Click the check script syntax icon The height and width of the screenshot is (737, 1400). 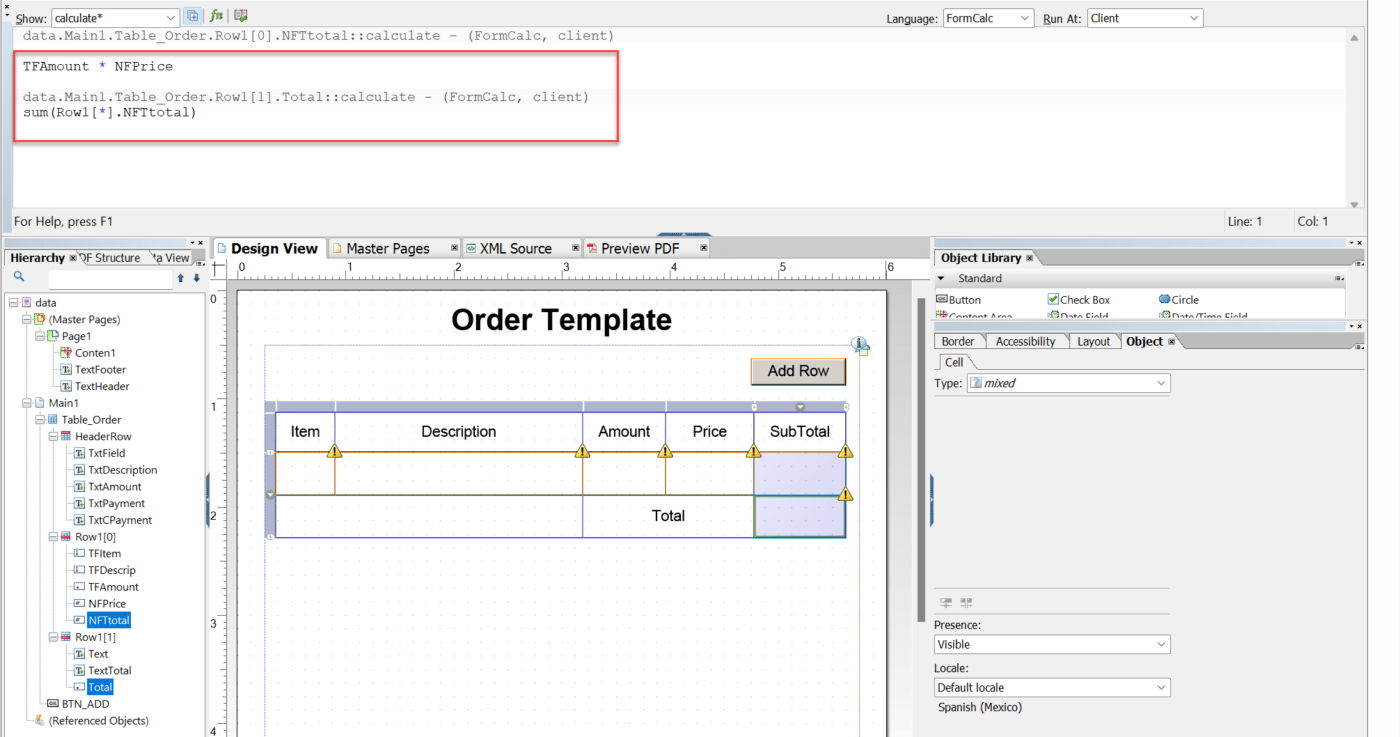pos(241,17)
